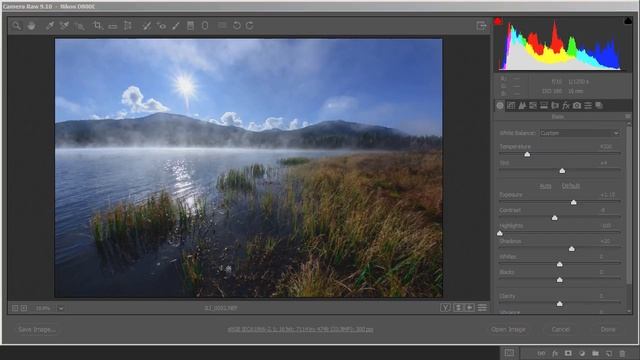Screen dimensions: 640x360
Task: Activate the Targeted Adjustment tool
Action: tap(80, 26)
